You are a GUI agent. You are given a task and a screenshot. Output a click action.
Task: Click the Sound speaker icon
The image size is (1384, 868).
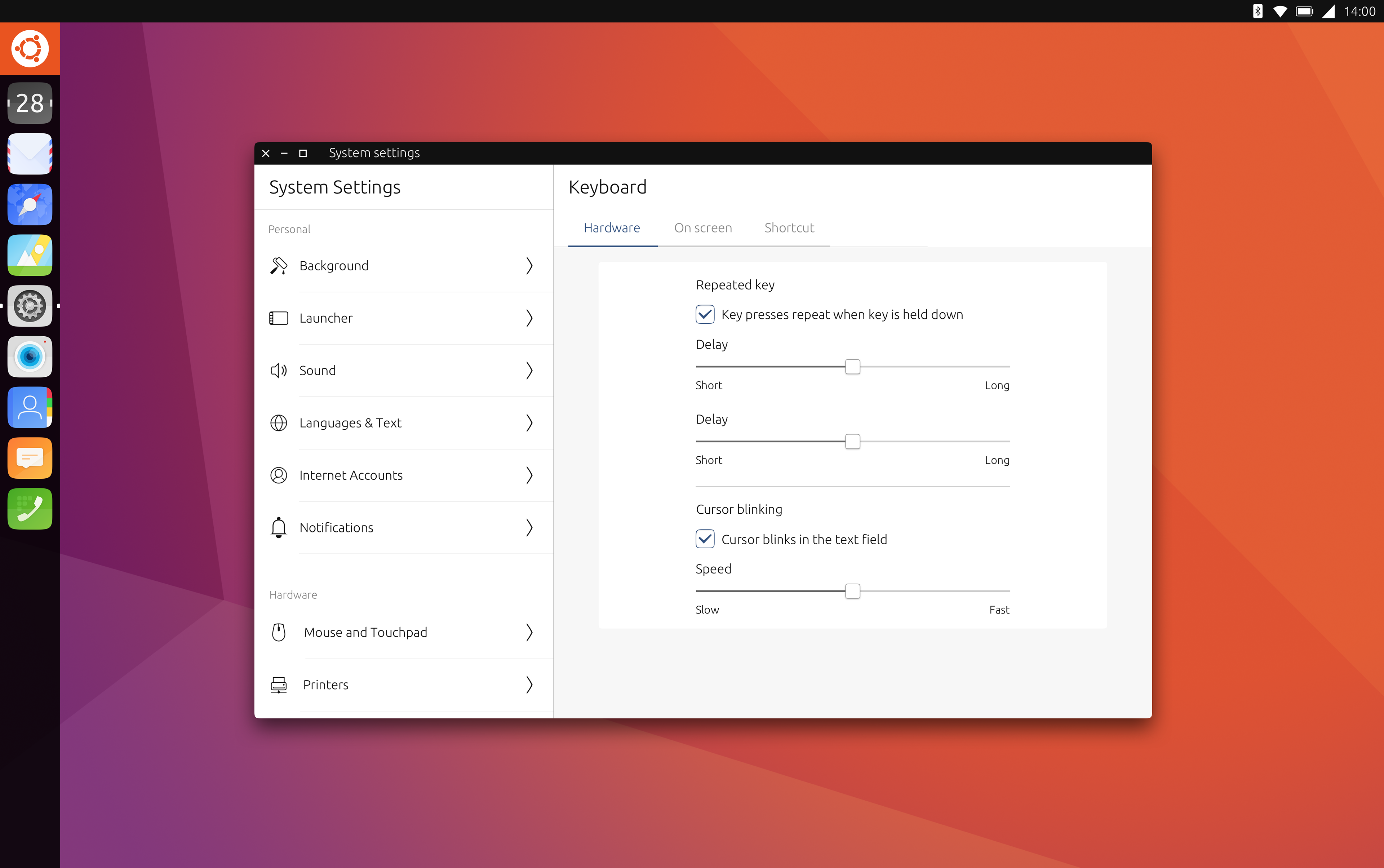tap(278, 370)
